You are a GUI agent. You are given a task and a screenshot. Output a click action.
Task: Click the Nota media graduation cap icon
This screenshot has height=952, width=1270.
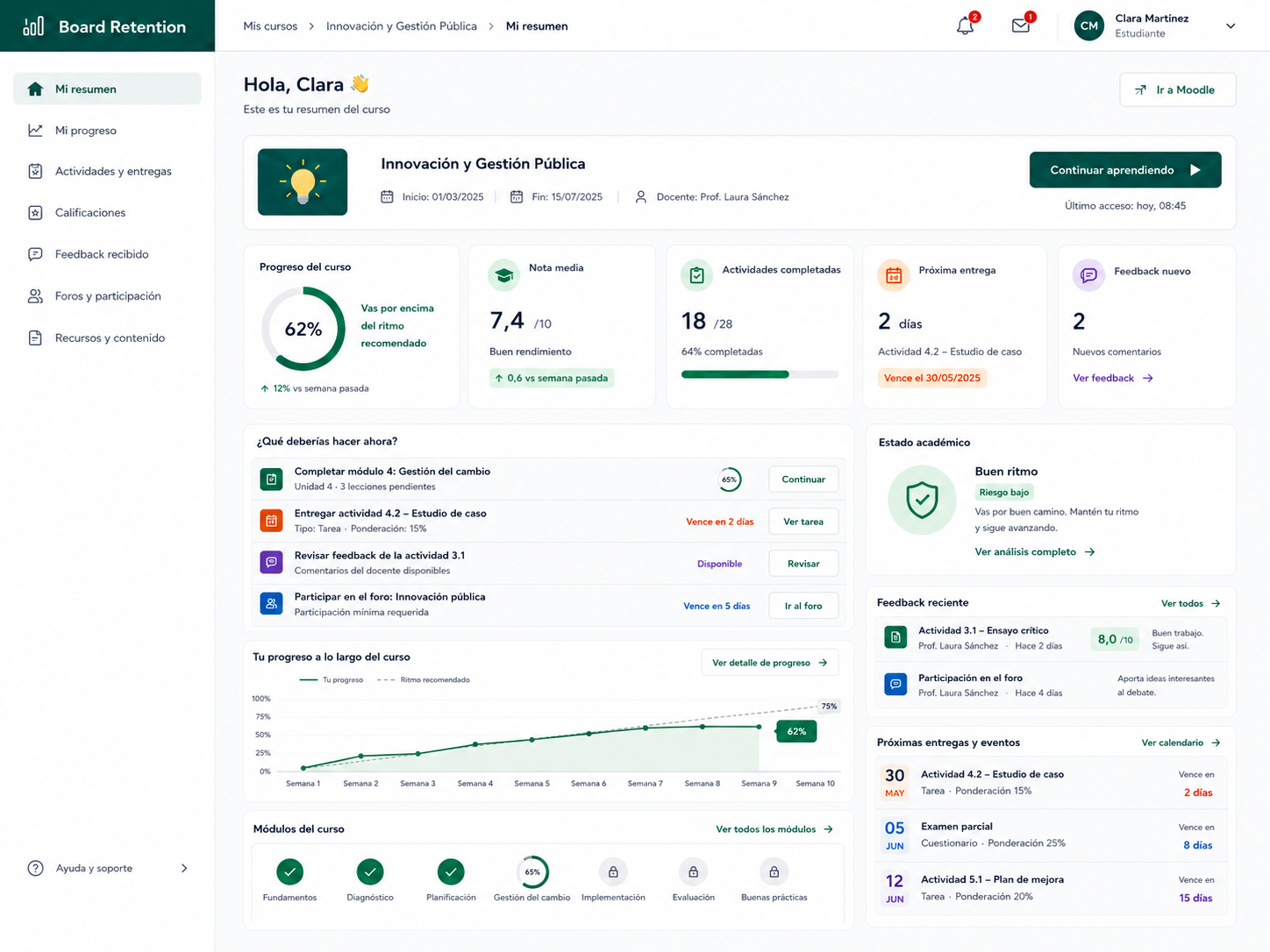[x=503, y=275]
